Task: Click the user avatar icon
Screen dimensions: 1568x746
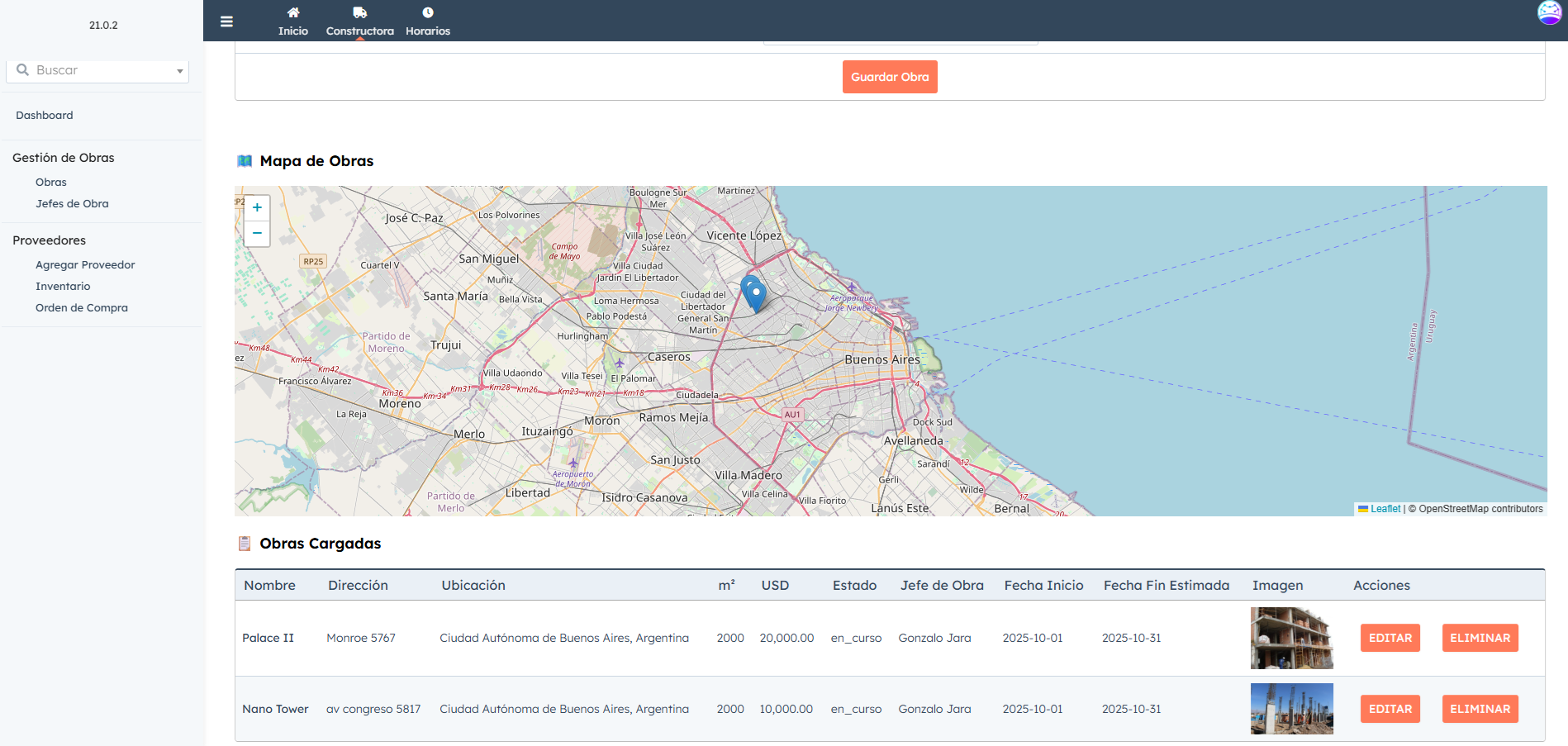Action: 1549,13
